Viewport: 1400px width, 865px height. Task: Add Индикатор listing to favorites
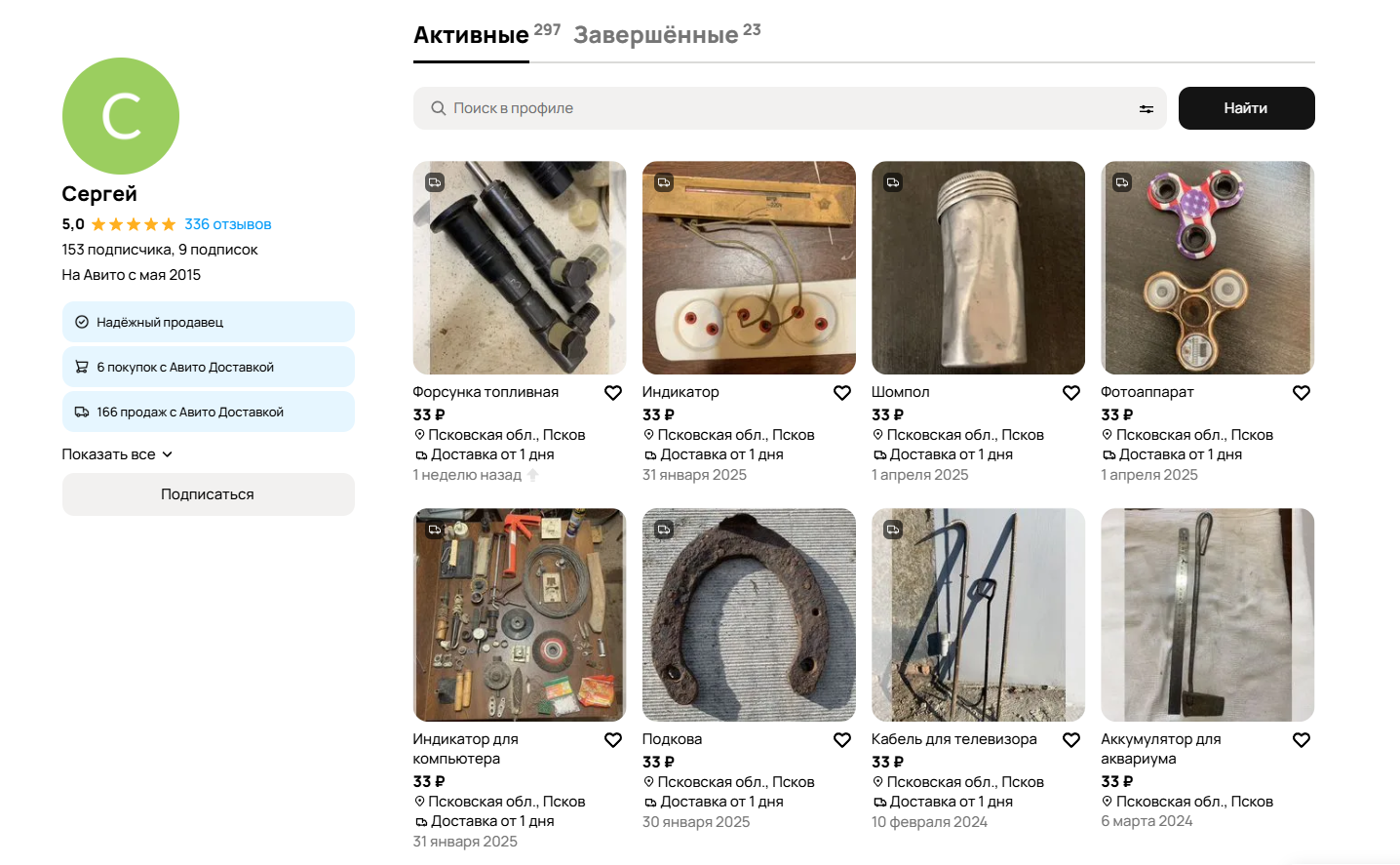click(842, 393)
